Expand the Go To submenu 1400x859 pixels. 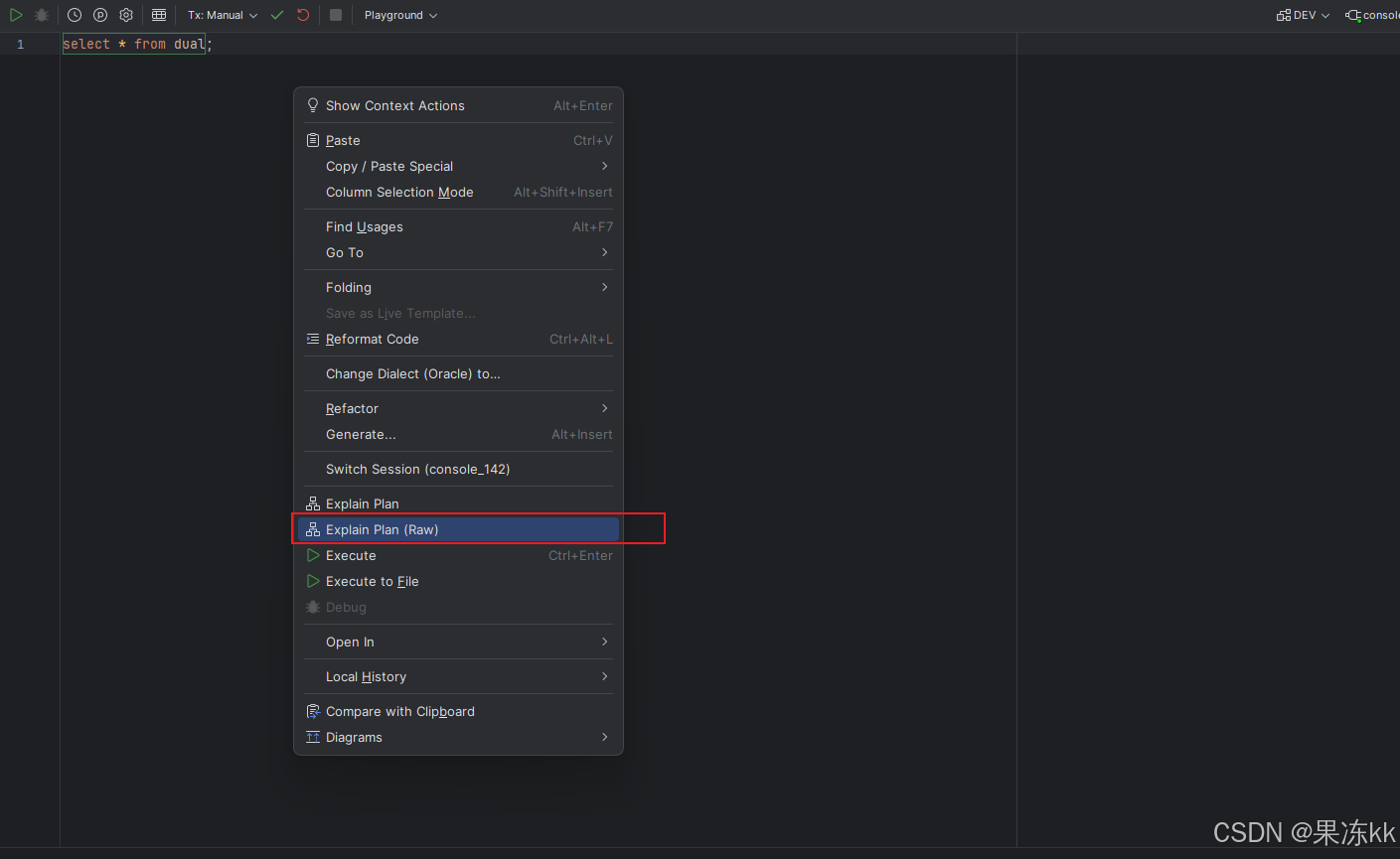(x=458, y=252)
